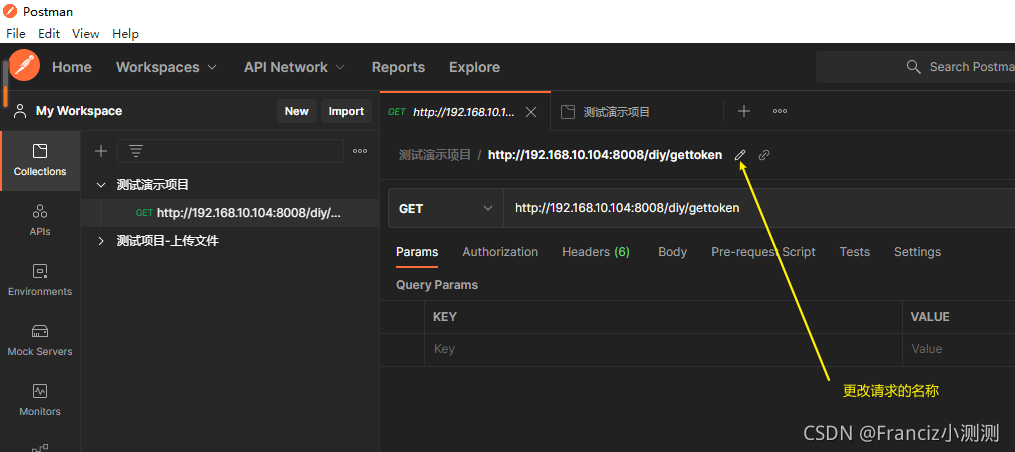Screen dimensions: 1015x452
Task: Open a new request tab with plus
Action: point(744,111)
